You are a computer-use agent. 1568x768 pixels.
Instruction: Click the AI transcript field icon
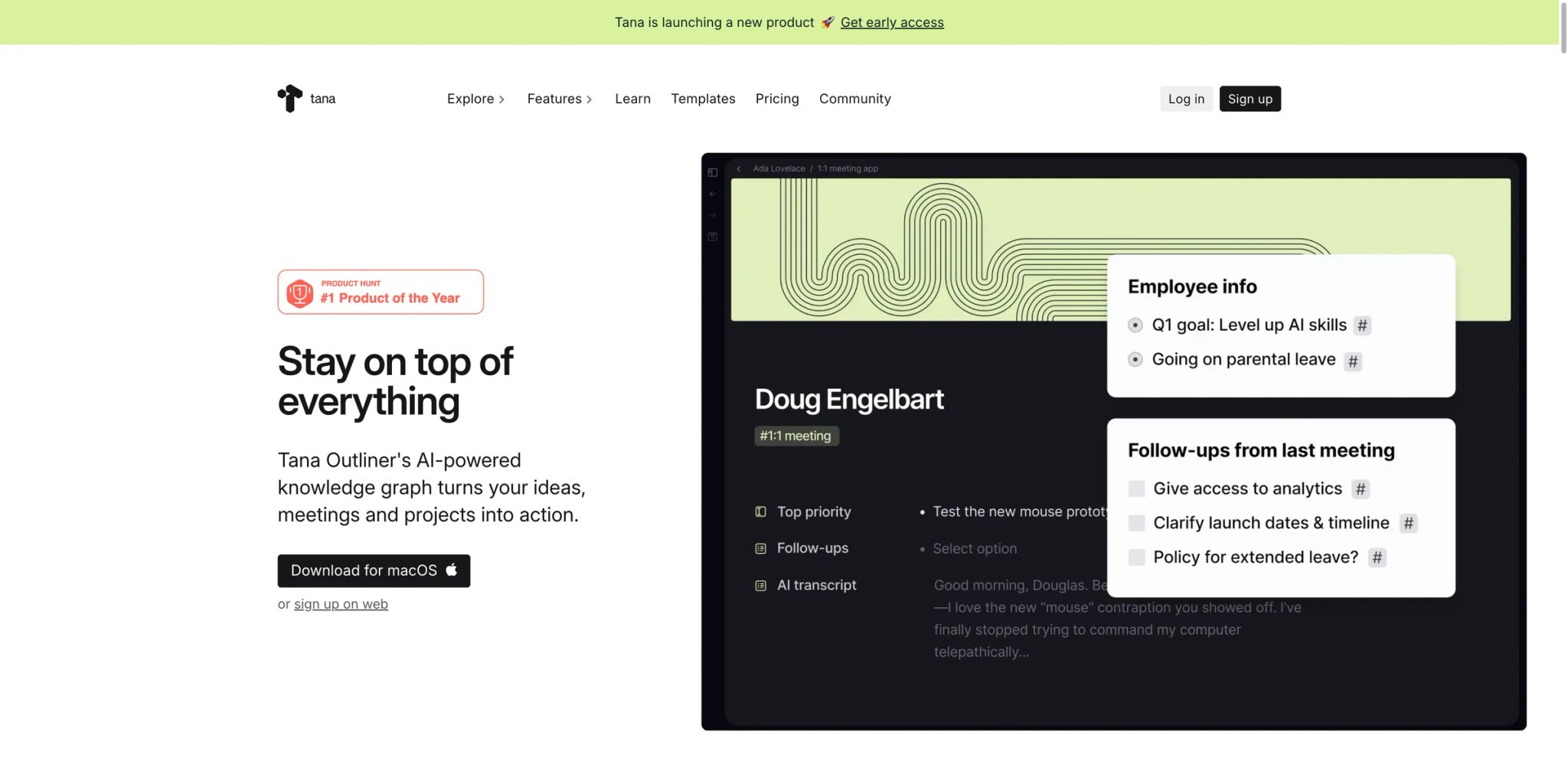click(760, 586)
